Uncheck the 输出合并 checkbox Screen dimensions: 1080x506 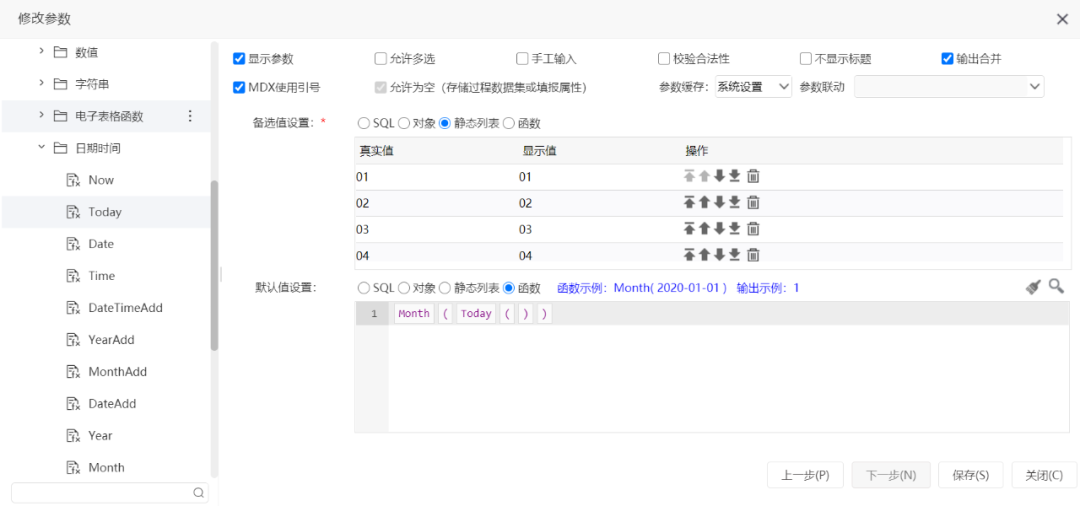pos(947,59)
